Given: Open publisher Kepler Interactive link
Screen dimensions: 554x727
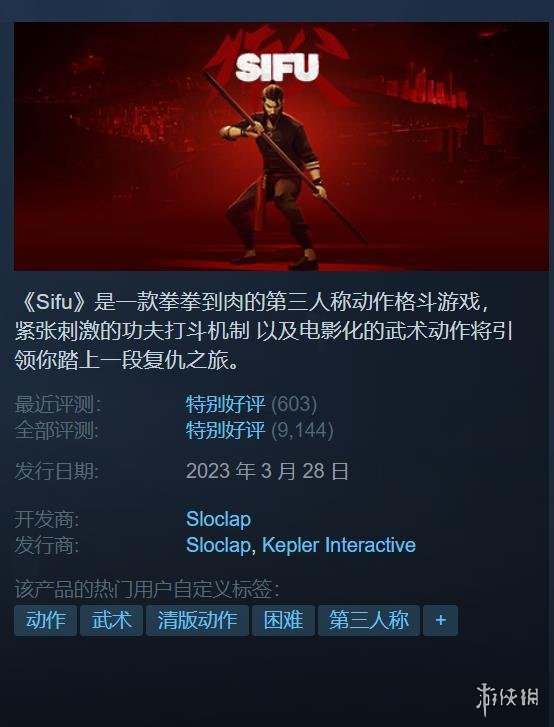Looking at the screenshot, I should [x=339, y=545].
